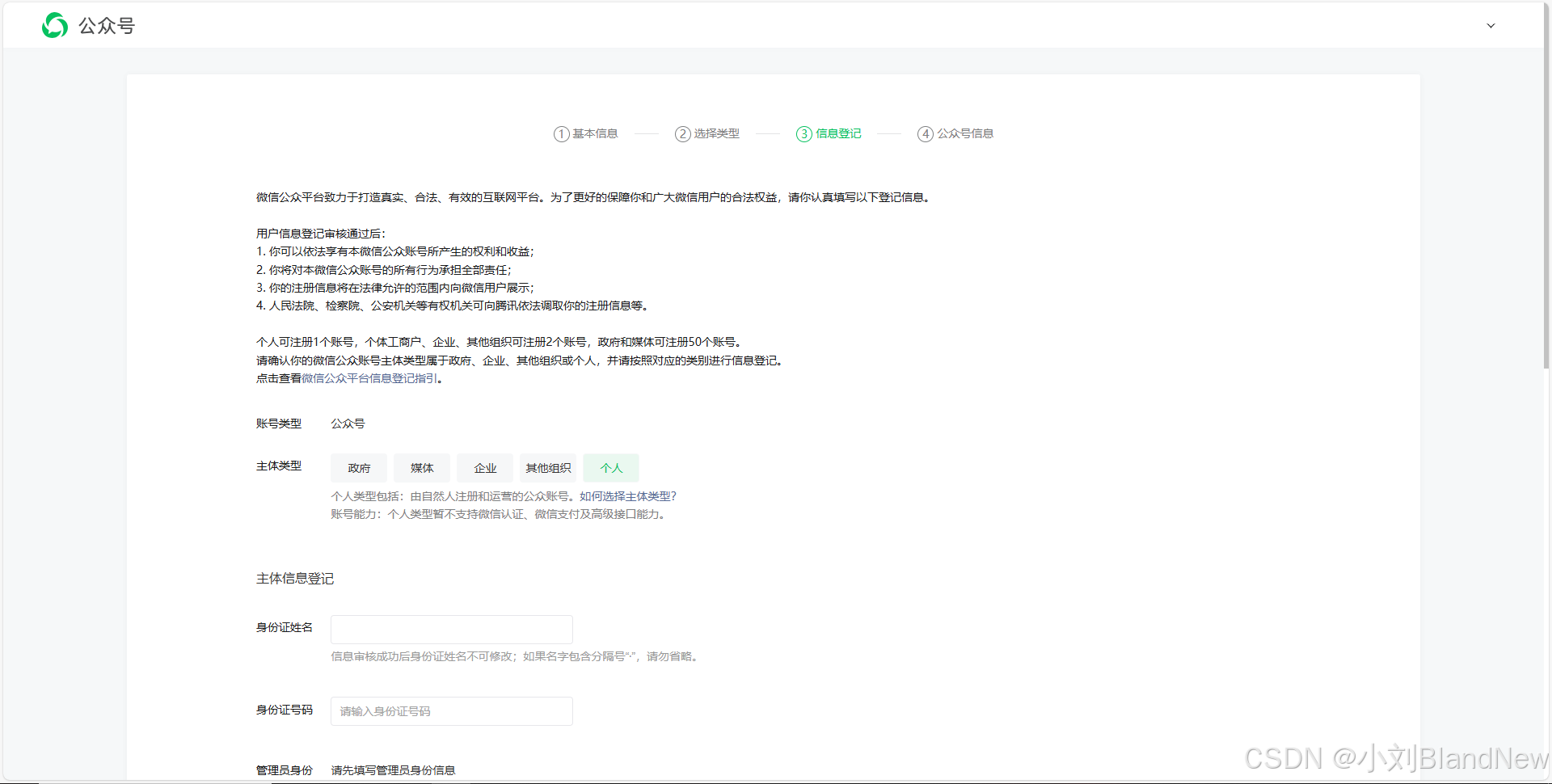Click the green WeChat 公众号 logo icon

(x=55, y=26)
